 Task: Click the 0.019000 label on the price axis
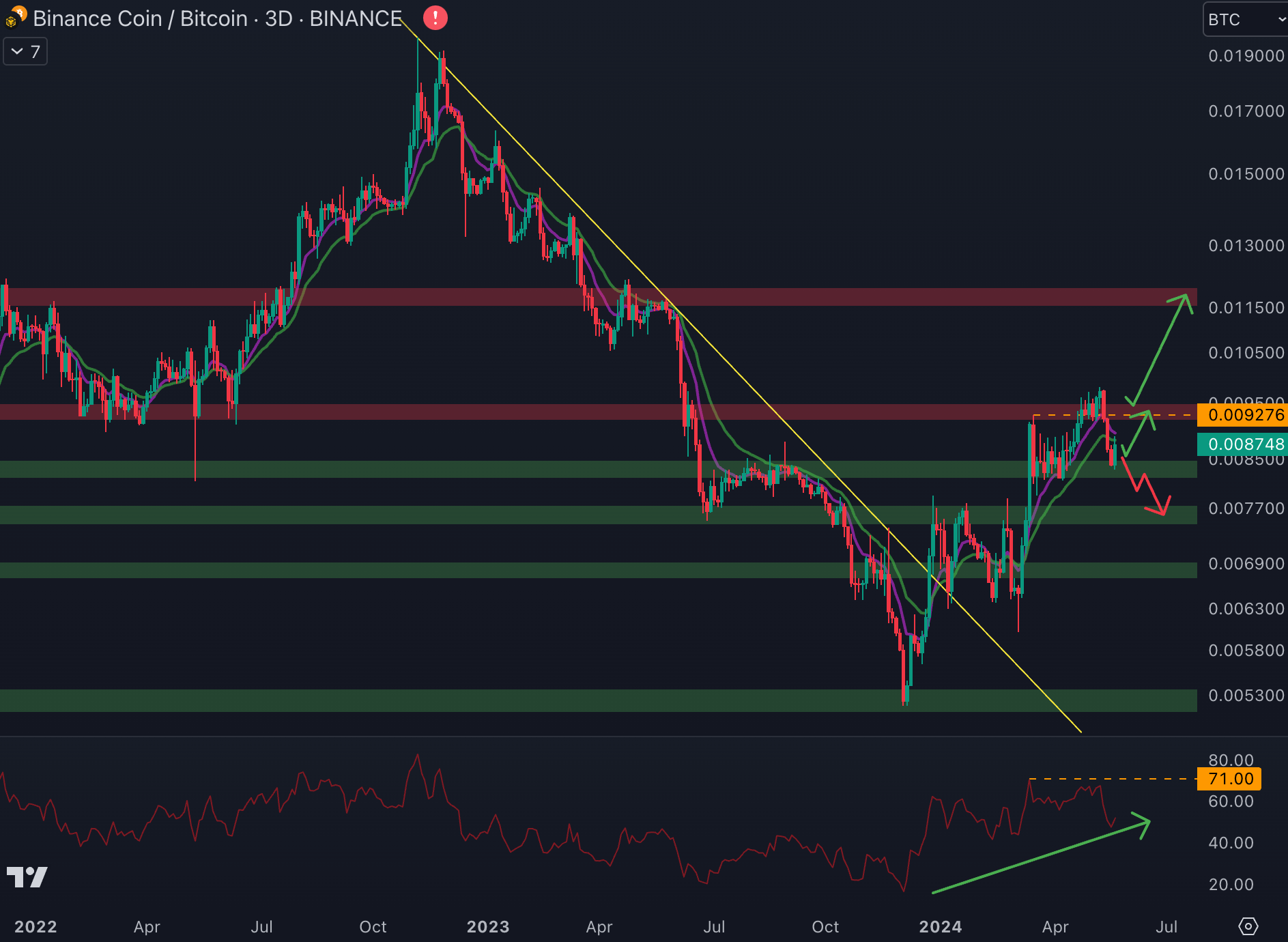[1246, 56]
